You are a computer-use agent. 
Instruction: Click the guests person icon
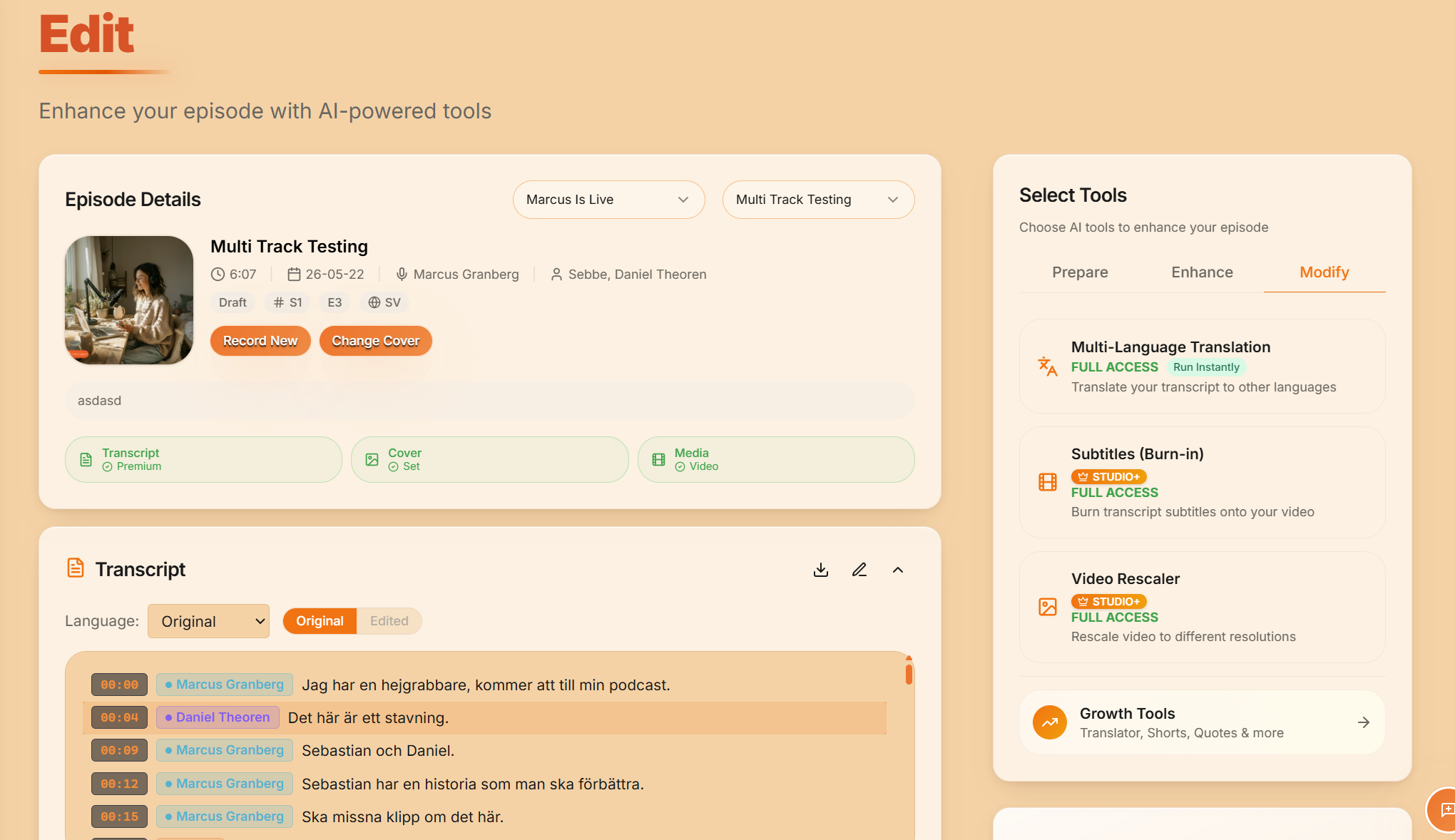556,274
